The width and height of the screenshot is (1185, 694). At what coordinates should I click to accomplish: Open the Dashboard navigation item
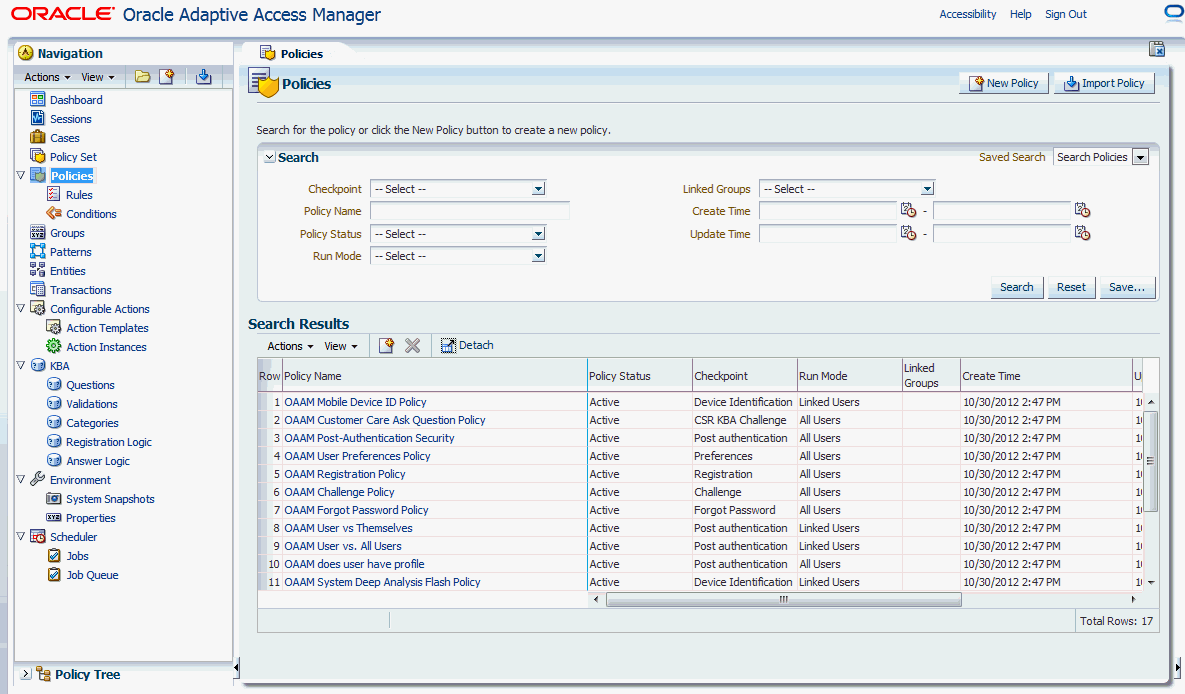76,100
